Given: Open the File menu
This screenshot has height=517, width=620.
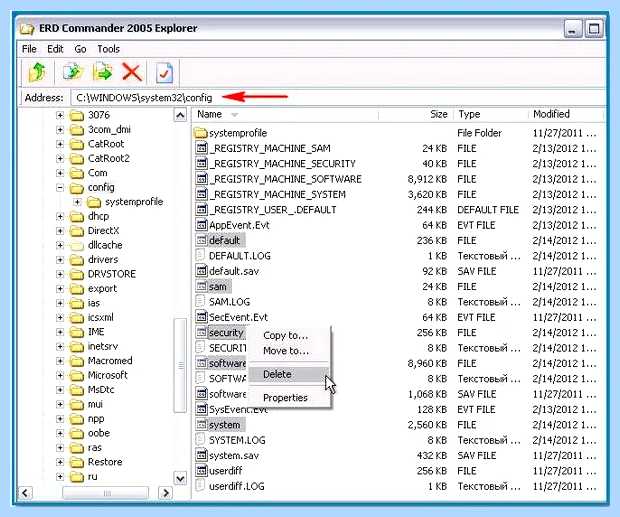Looking at the screenshot, I should (x=29, y=49).
